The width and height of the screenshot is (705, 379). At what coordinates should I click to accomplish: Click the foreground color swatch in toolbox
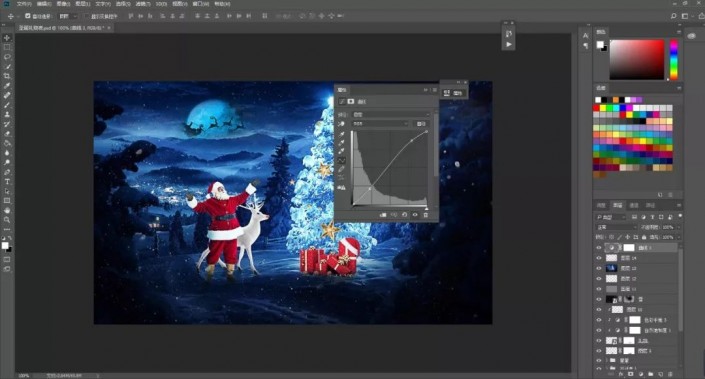click(x=5, y=245)
